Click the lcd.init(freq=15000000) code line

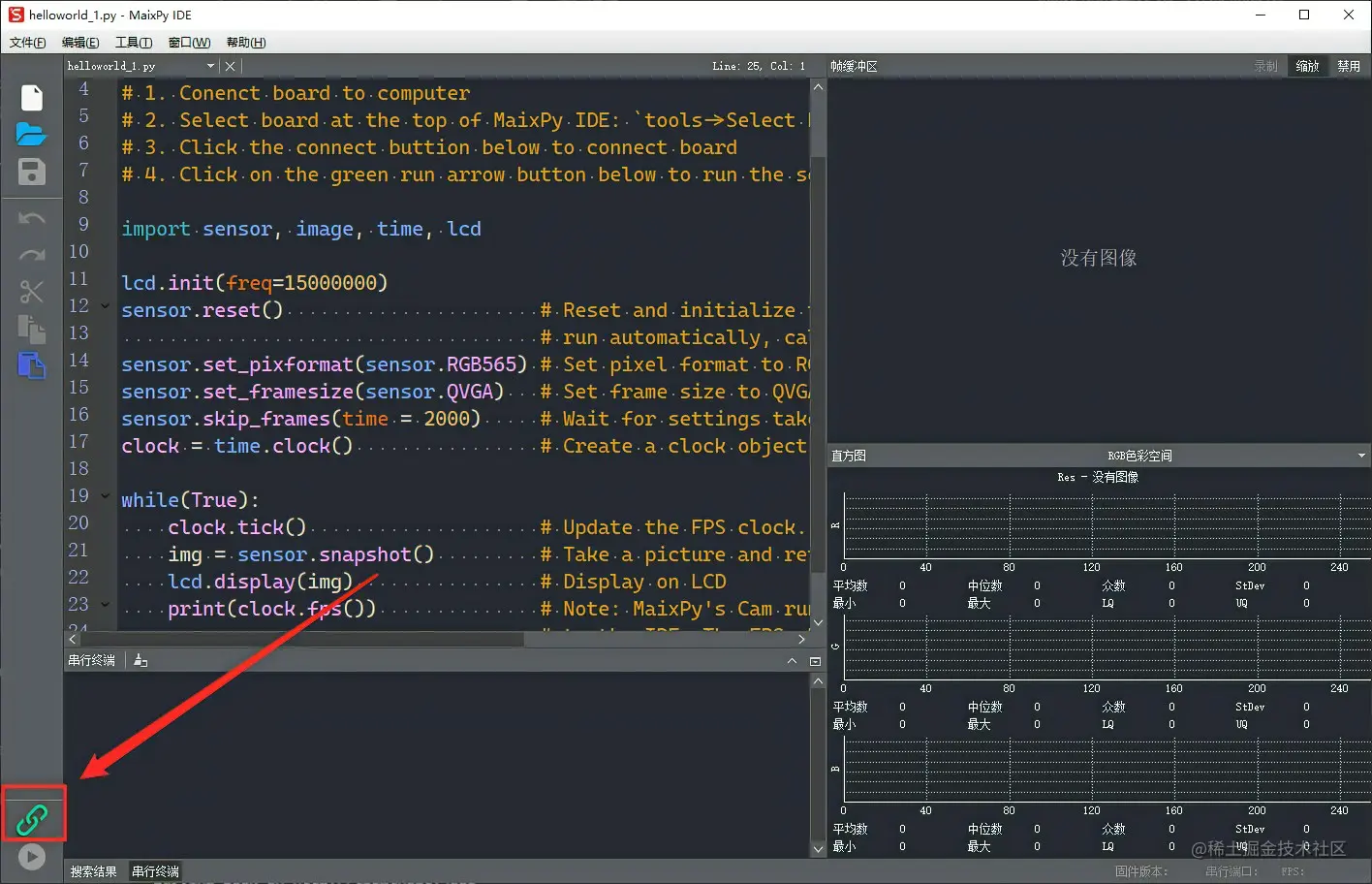click(255, 283)
